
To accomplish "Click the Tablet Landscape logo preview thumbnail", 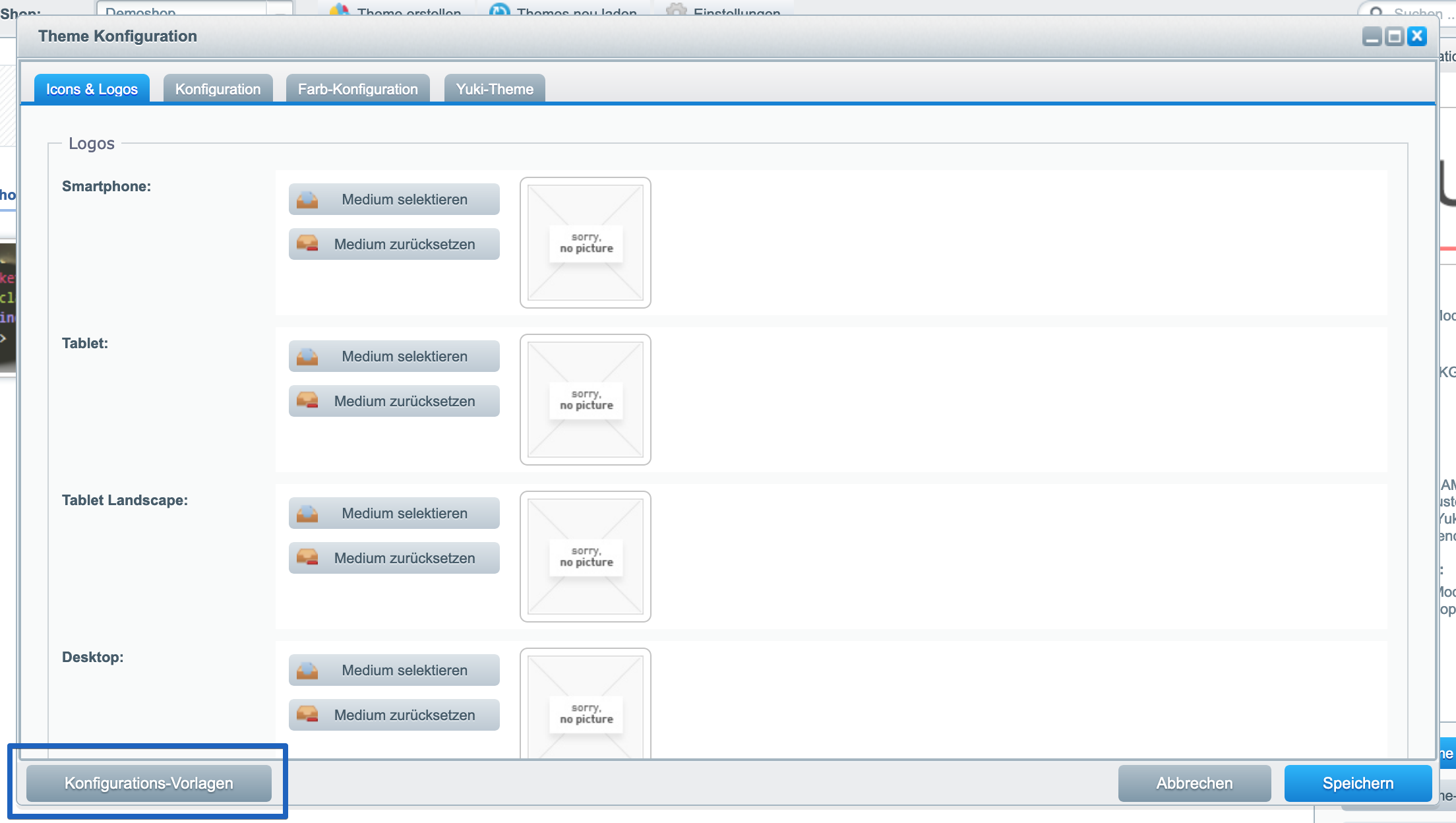I will pos(585,557).
